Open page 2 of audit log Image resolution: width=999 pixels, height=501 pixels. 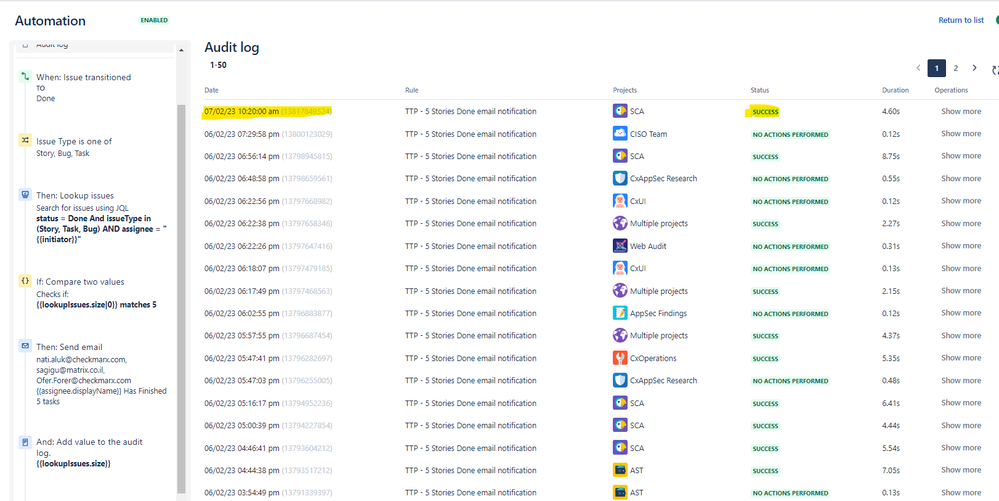[956, 68]
